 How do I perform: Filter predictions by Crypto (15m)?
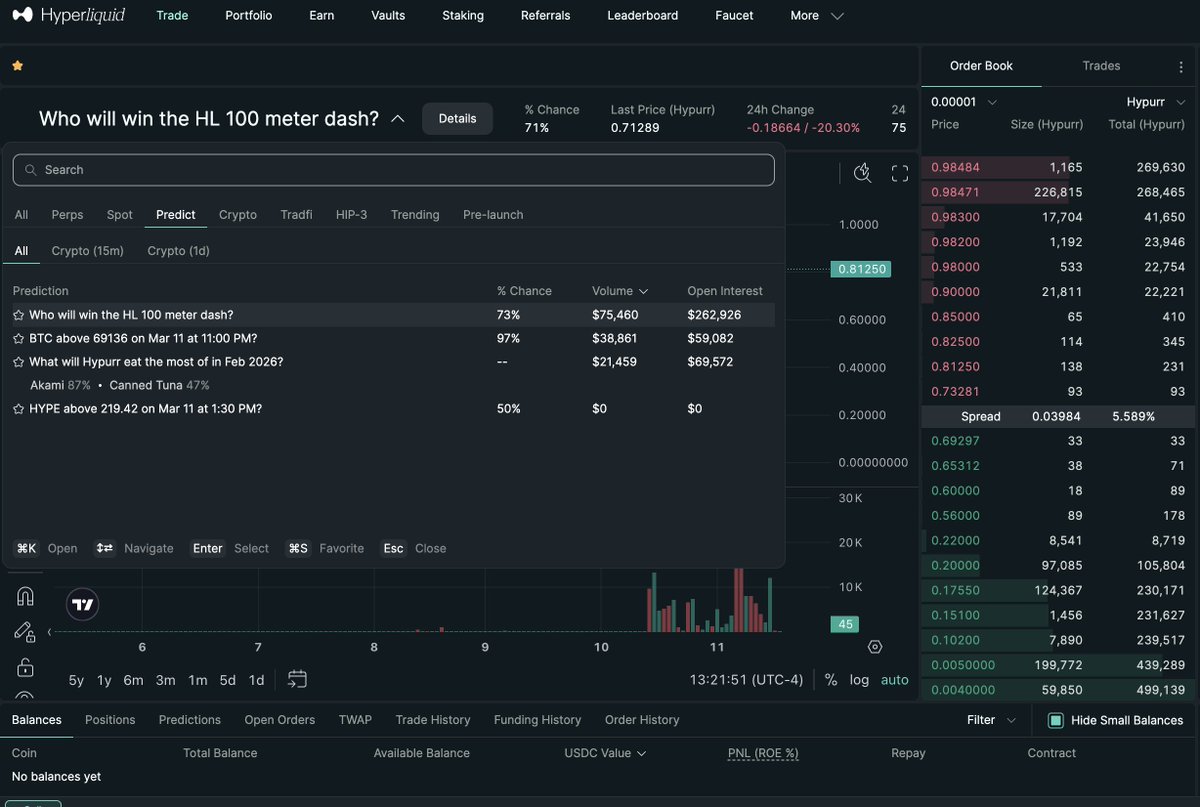88,251
